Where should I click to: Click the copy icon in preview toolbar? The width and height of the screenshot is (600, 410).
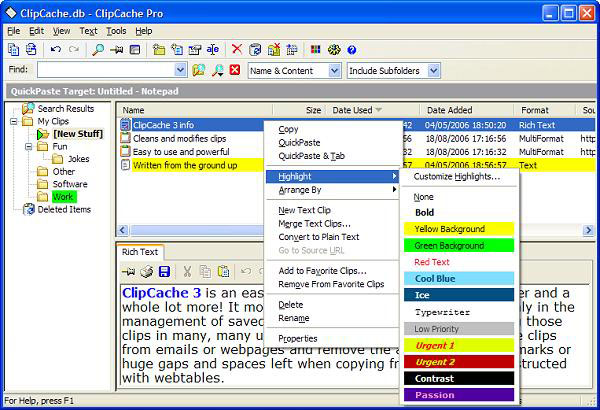(205, 272)
